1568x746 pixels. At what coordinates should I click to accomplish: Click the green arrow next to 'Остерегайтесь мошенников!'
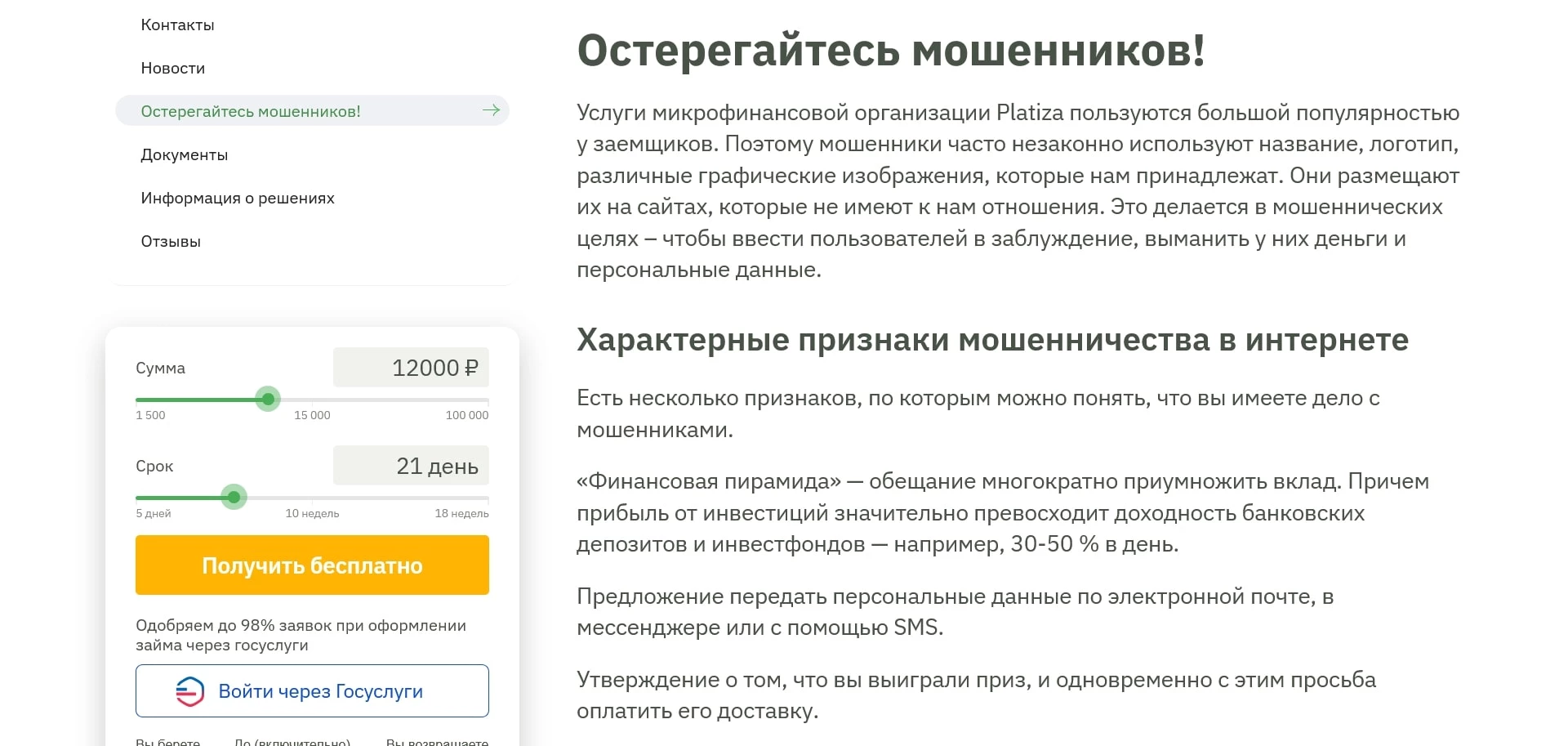point(491,110)
